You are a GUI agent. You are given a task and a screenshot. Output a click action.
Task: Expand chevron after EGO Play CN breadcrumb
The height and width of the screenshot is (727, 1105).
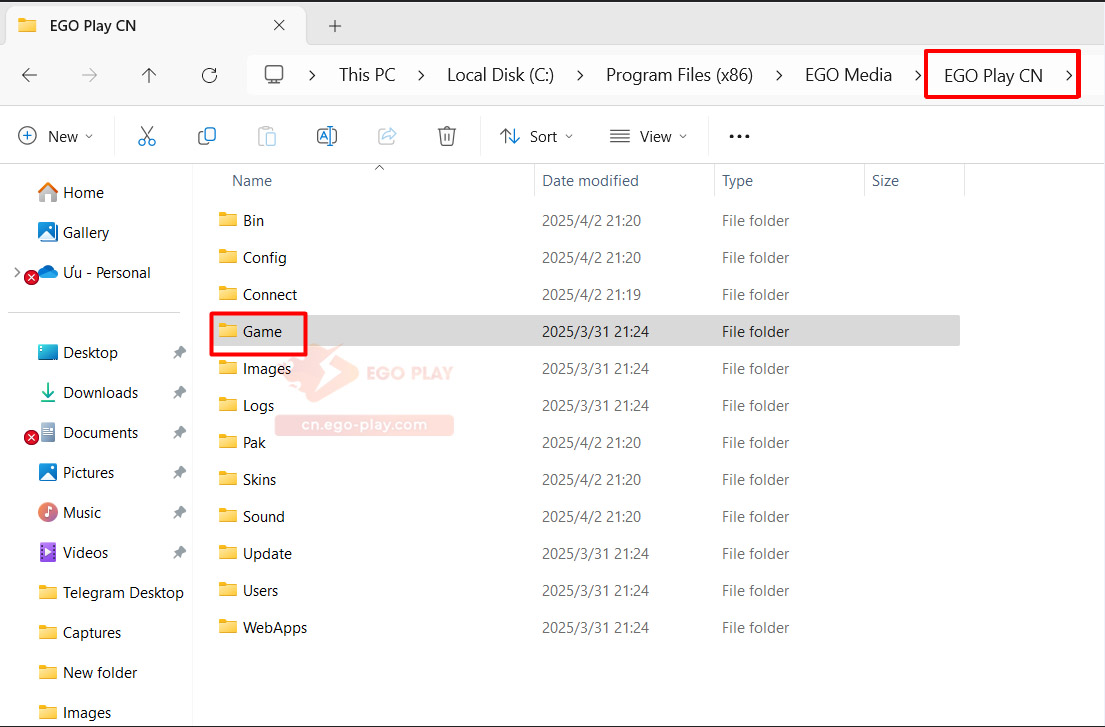pos(1068,75)
